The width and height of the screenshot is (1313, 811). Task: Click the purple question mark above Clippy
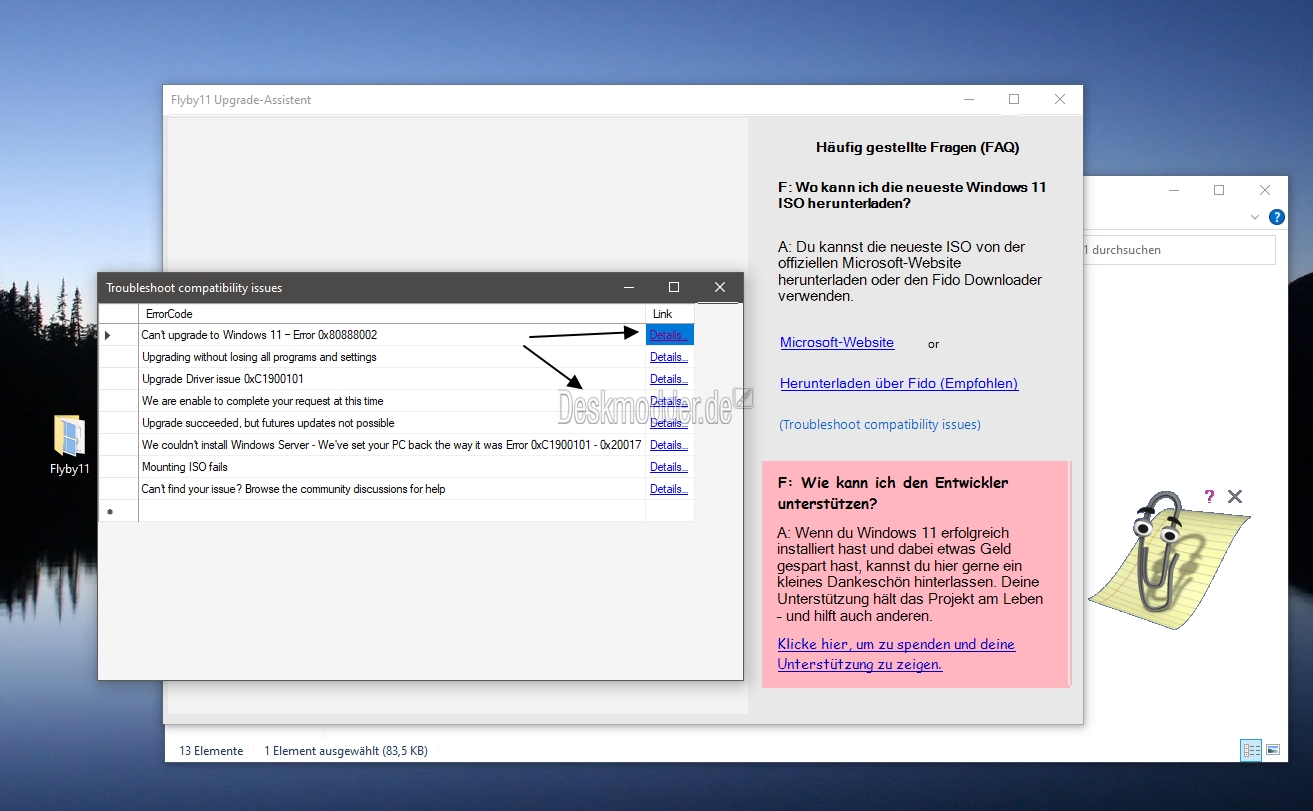[1209, 496]
